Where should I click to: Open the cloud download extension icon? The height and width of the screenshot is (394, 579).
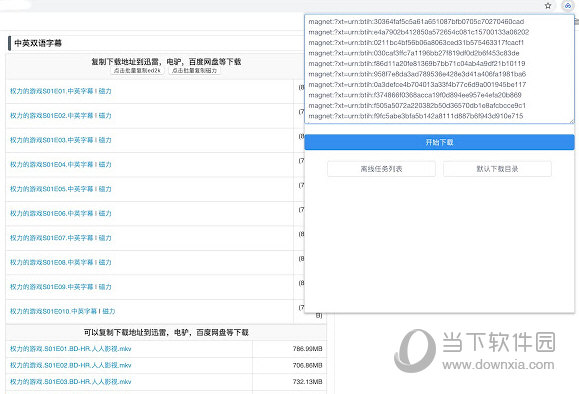click(x=568, y=6)
